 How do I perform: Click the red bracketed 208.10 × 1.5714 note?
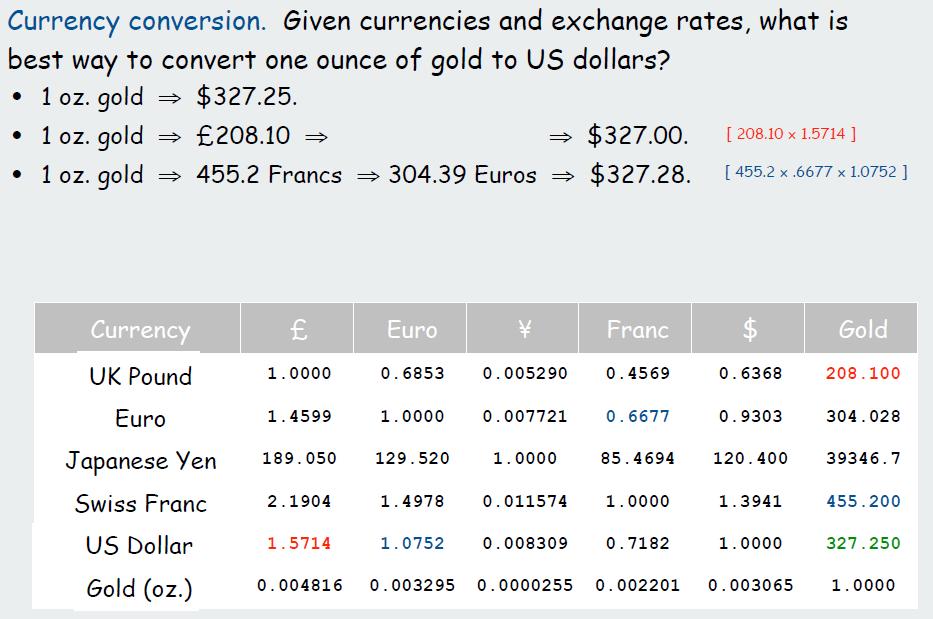[791, 134]
